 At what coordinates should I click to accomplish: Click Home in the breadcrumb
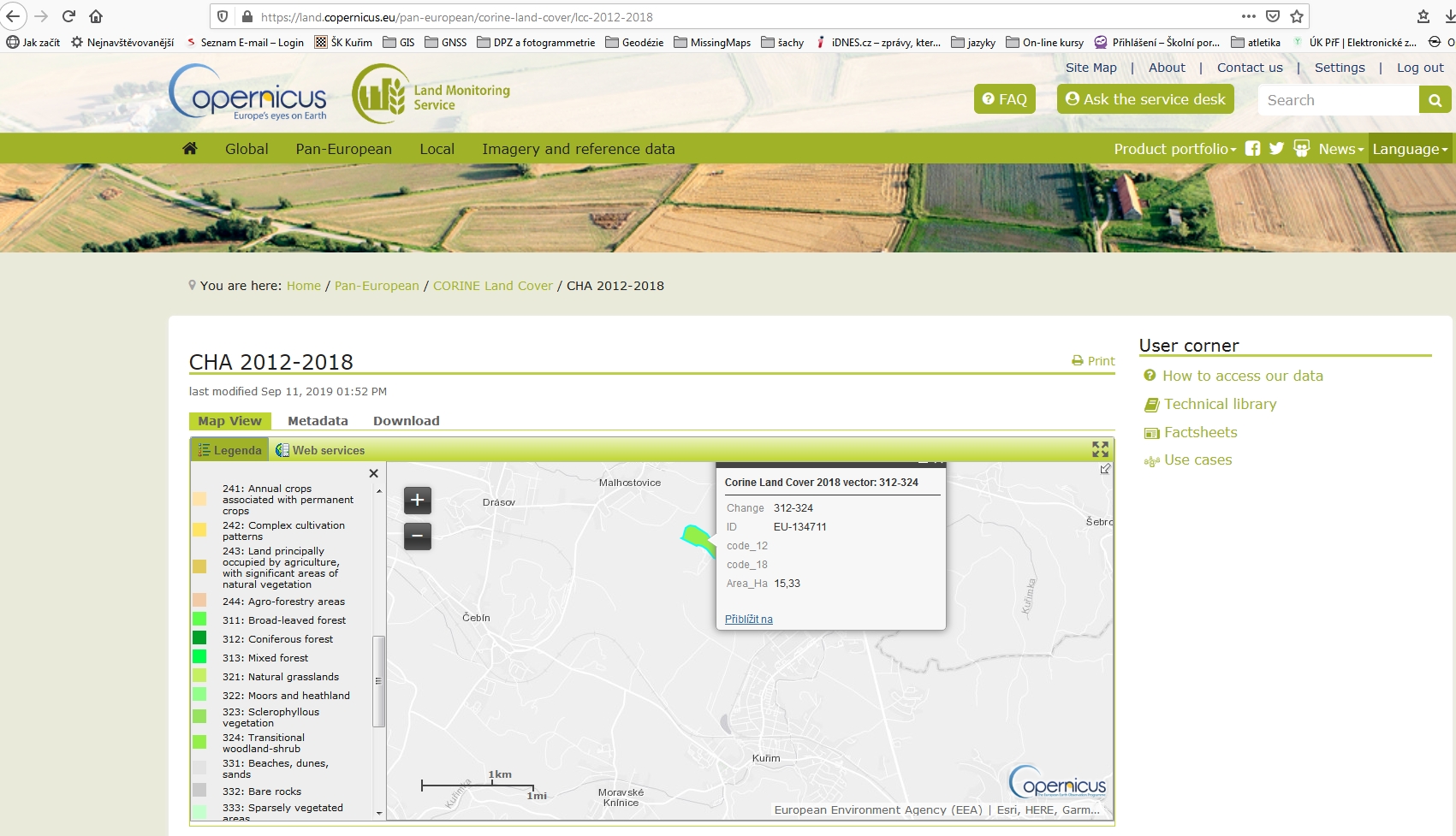pyautogui.click(x=304, y=286)
